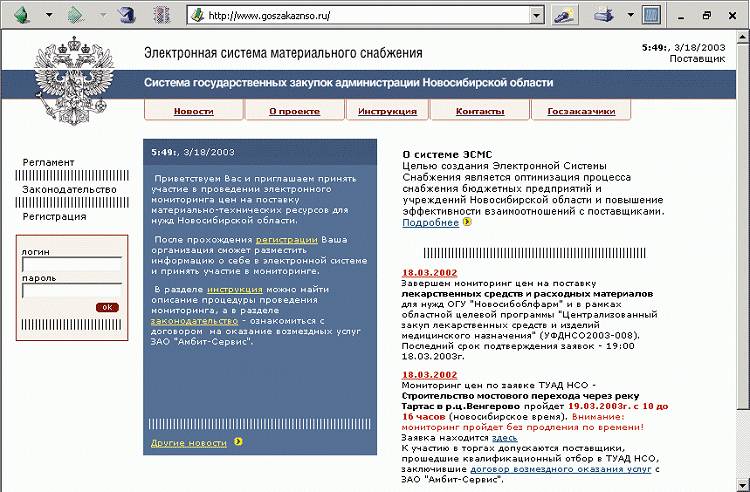
Task: Open the Новости tab
Action: pos(194,111)
